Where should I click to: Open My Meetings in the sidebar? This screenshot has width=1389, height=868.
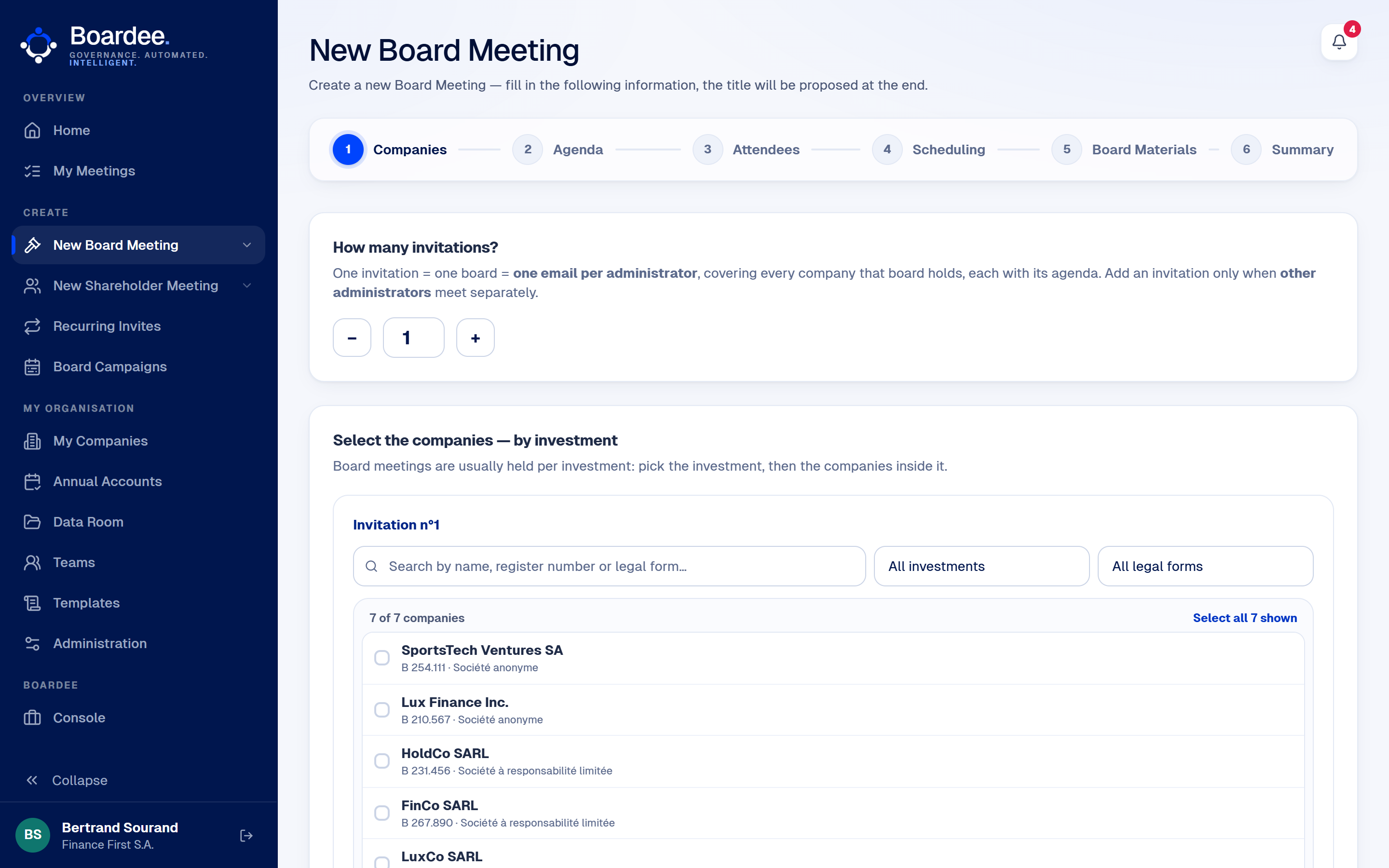click(138, 171)
